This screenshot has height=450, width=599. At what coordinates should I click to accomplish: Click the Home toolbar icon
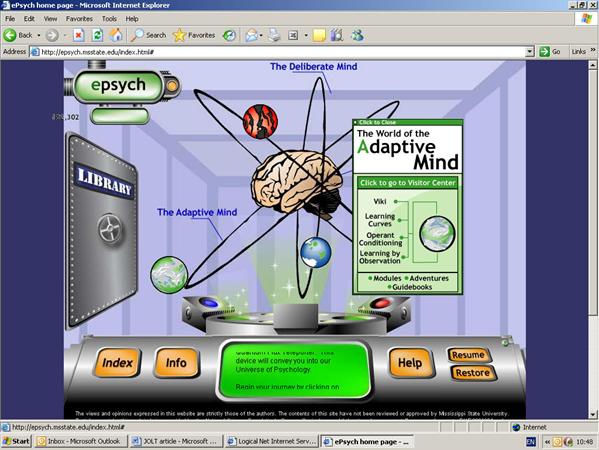[x=116, y=35]
